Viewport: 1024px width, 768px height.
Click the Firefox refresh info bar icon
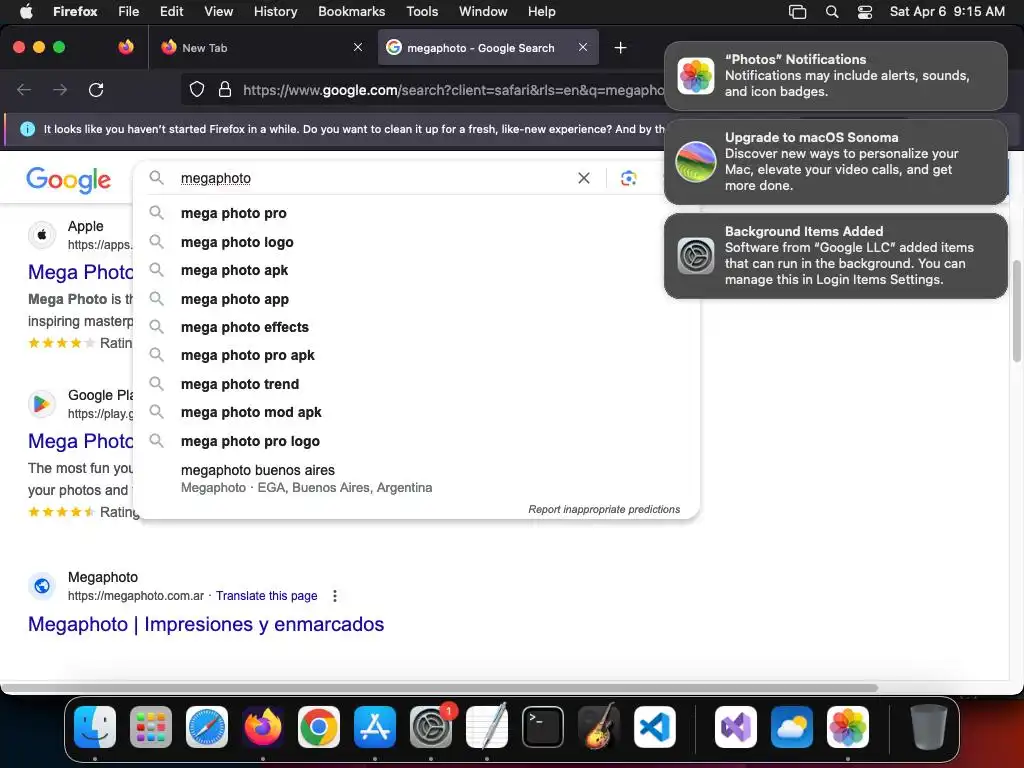[x=27, y=129]
